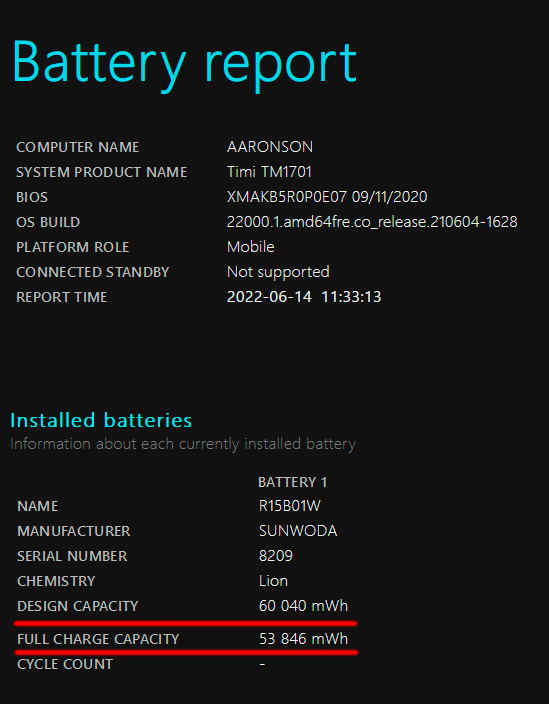Image resolution: width=549 pixels, height=704 pixels.
Task: Click the chemistry Lion value
Action: point(273,581)
